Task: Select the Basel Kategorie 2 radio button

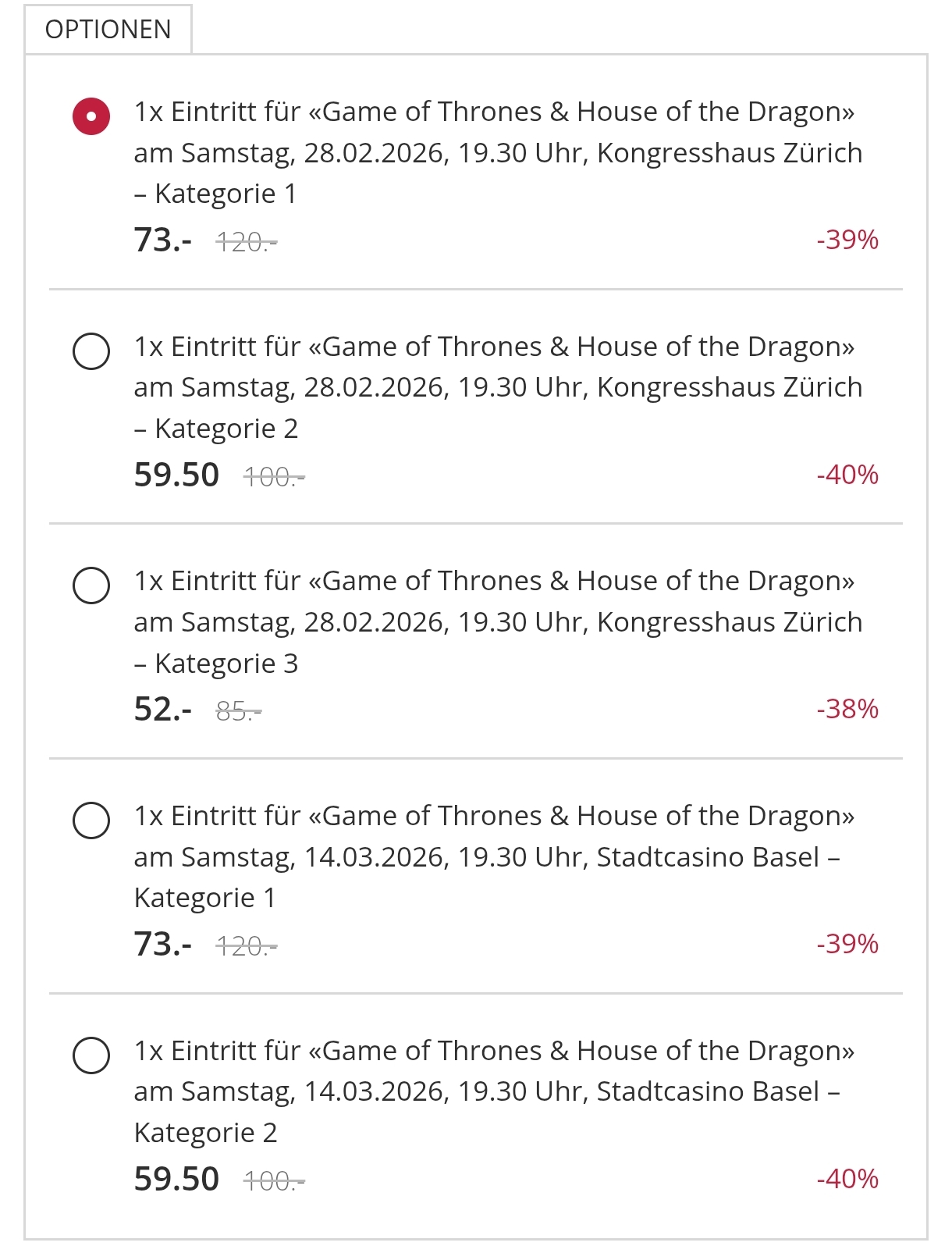Action: [x=91, y=1055]
